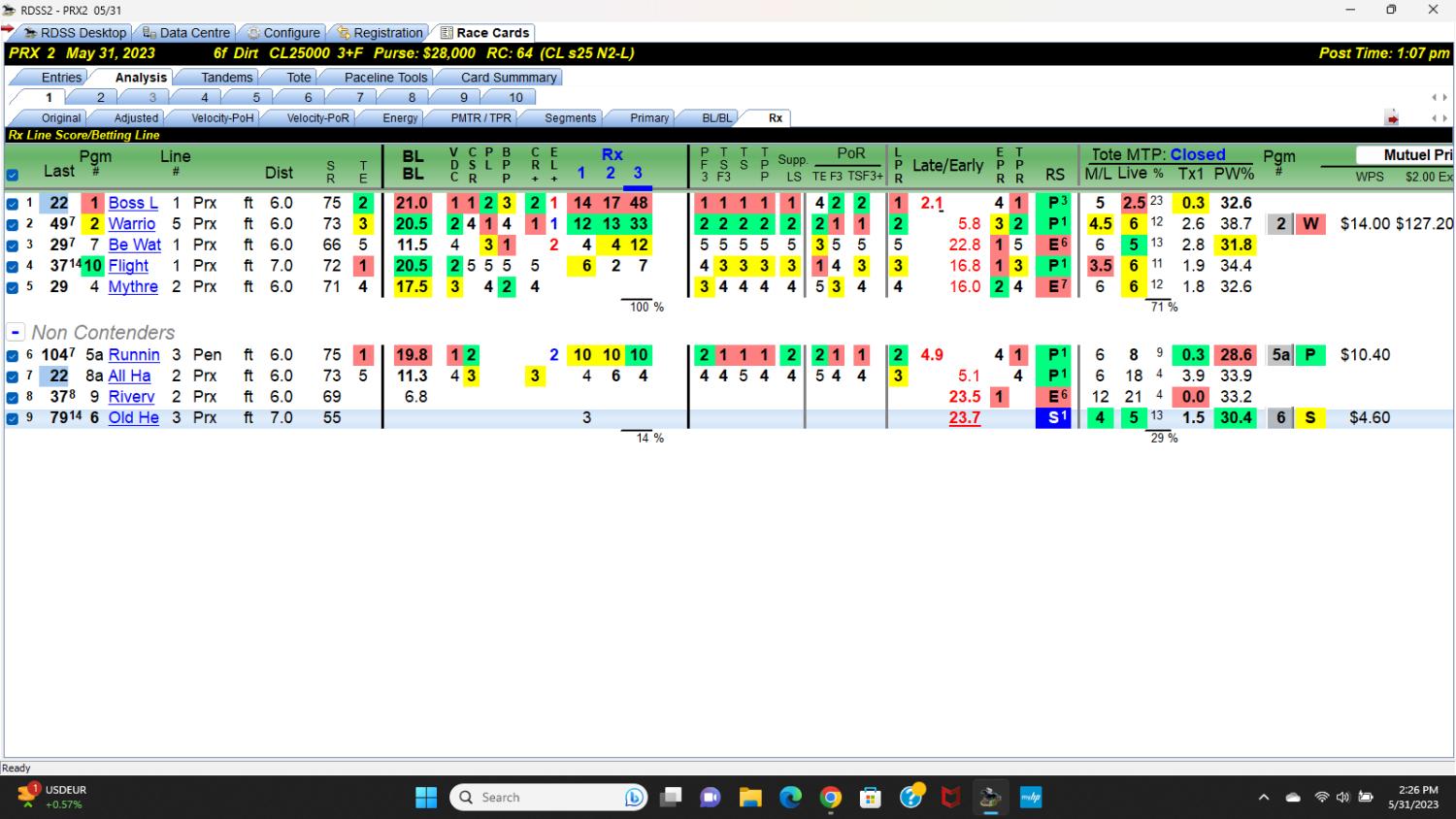Switch to the RDSS Desktop tab

(x=74, y=33)
